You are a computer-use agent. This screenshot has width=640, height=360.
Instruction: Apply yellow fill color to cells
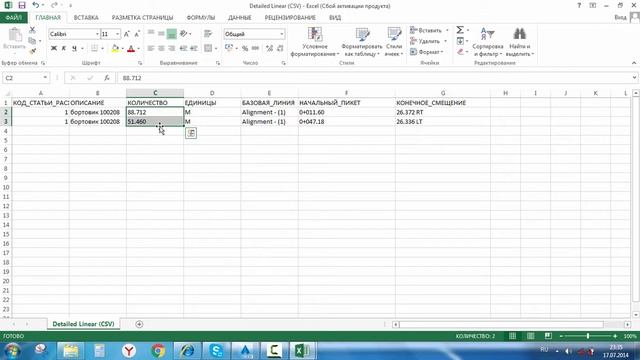[x=115, y=48]
